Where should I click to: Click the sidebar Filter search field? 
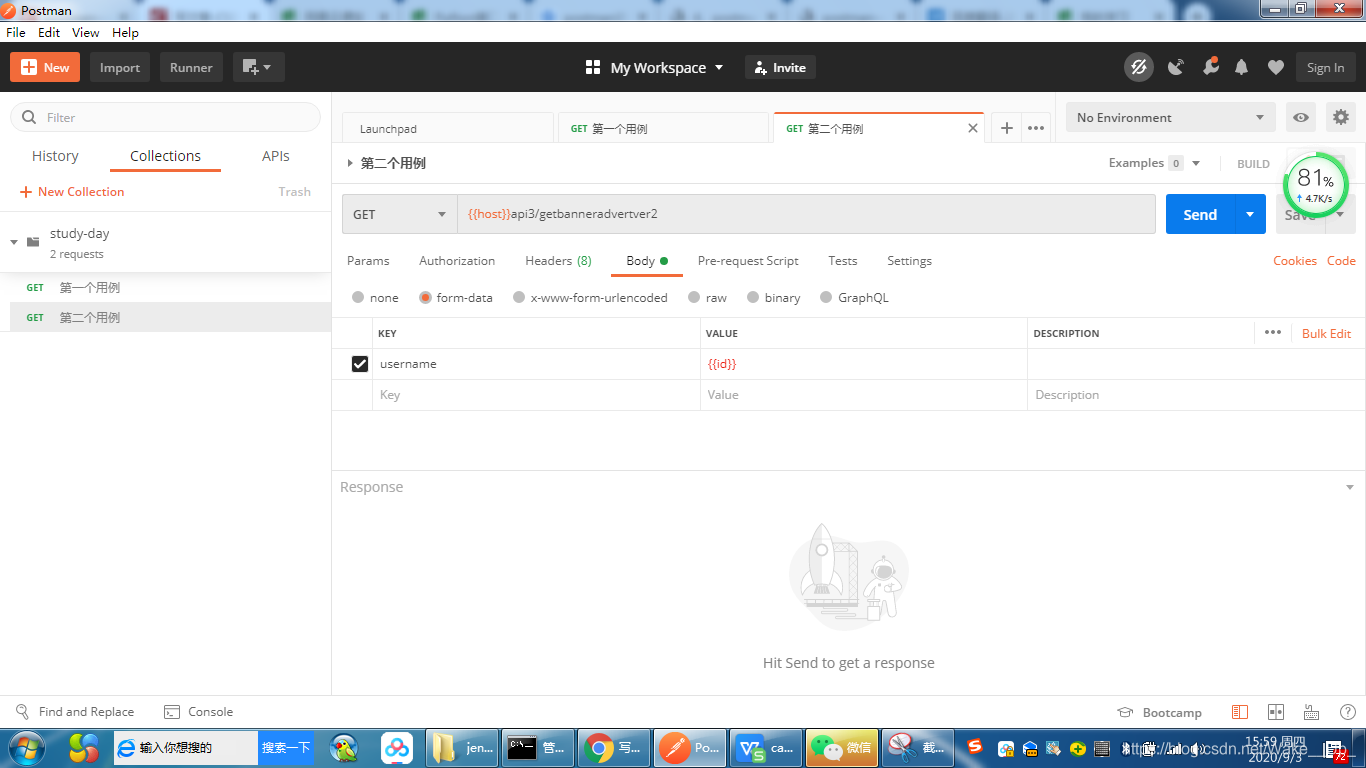(165, 117)
